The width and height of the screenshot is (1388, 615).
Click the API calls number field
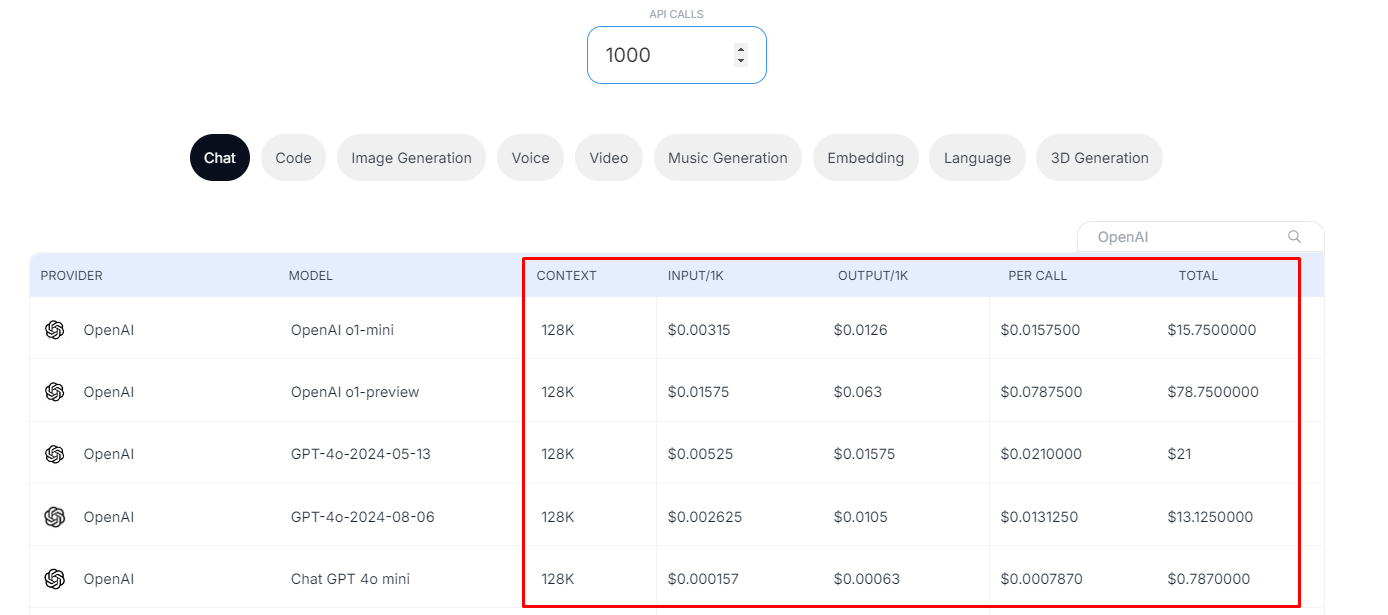pos(677,55)
